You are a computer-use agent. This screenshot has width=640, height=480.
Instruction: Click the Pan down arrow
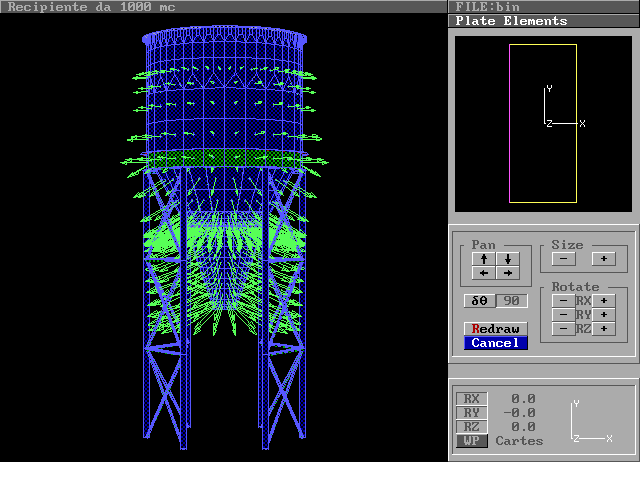[x=508, y=259]
